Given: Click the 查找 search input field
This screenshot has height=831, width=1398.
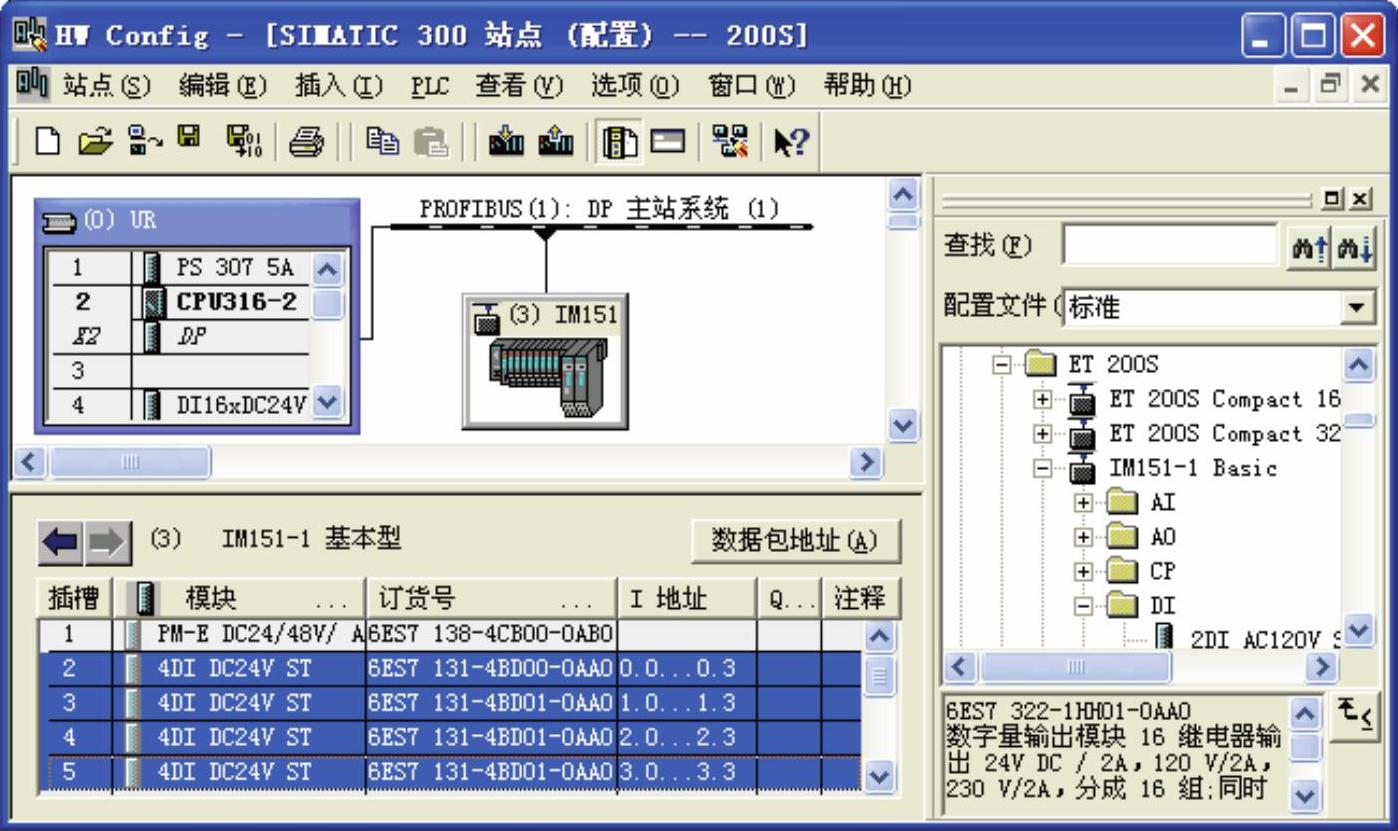Looking at the screenshot, I should 1171,245.
